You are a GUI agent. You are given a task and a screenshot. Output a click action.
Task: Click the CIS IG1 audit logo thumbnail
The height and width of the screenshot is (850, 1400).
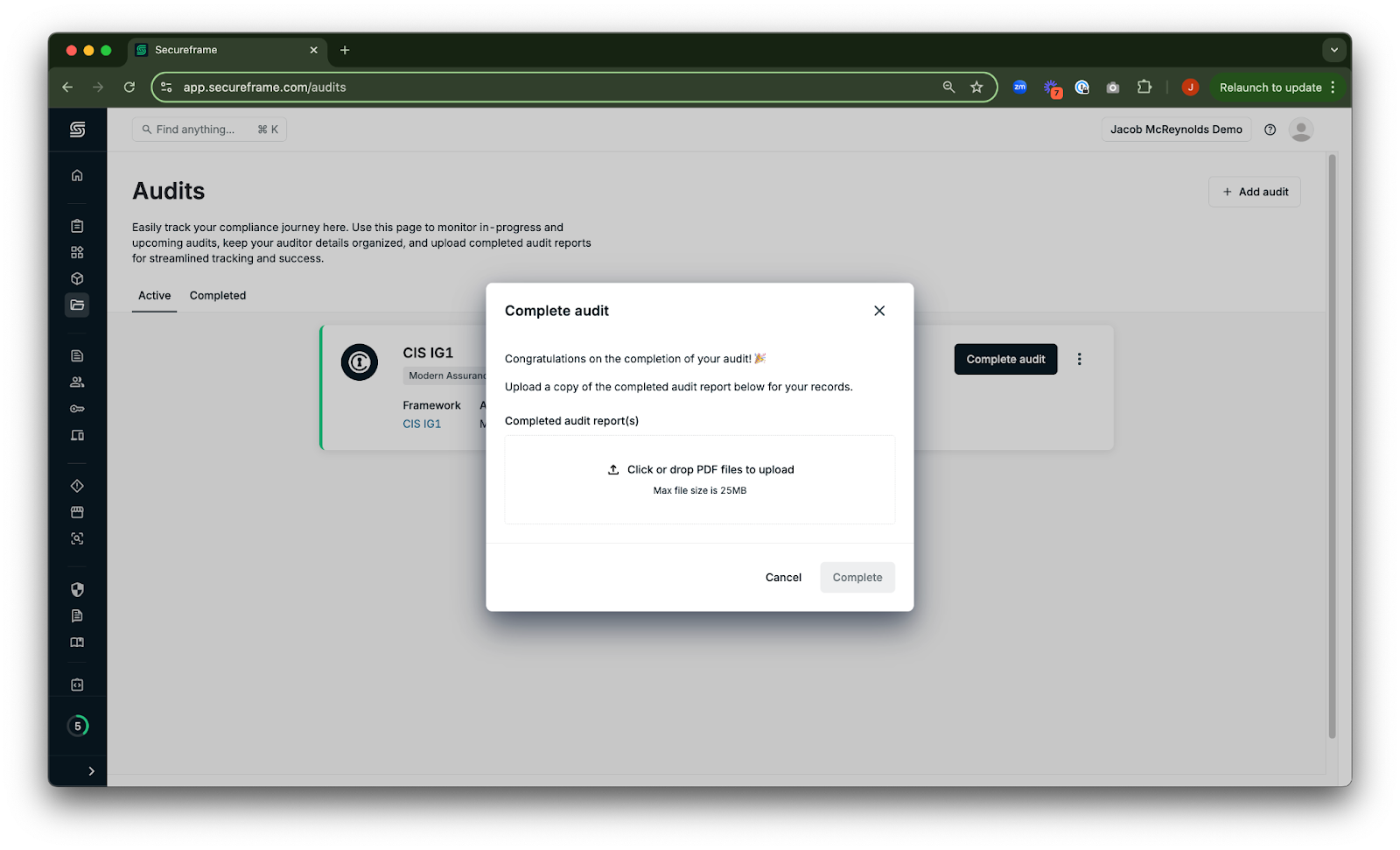[360, 362]
